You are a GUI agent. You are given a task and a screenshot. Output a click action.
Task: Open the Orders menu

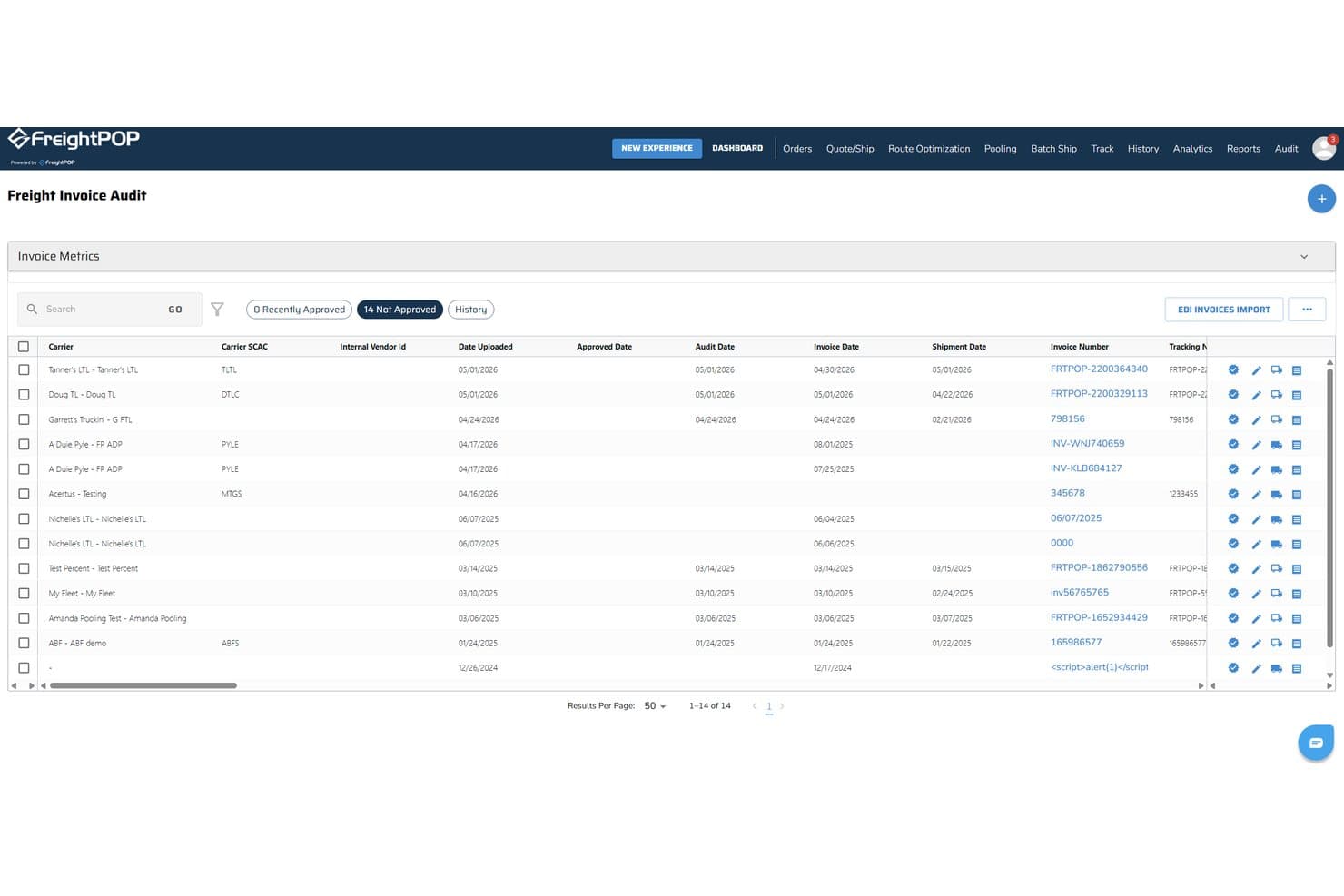pyautogui.click(x=797, y=149)
